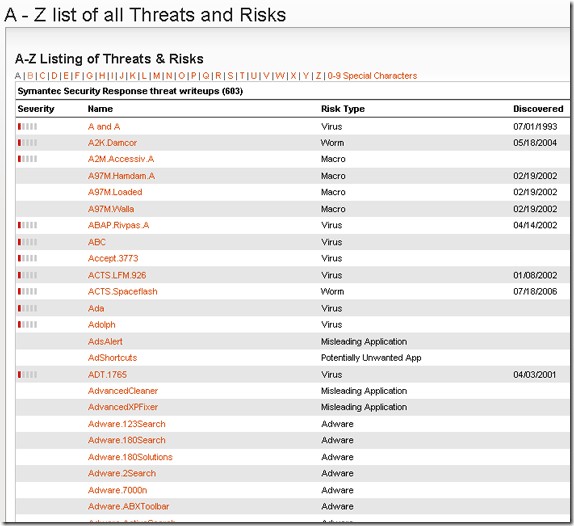Go to letter M threats listing
Screen dimensions: 574x526
click(157, 76)
